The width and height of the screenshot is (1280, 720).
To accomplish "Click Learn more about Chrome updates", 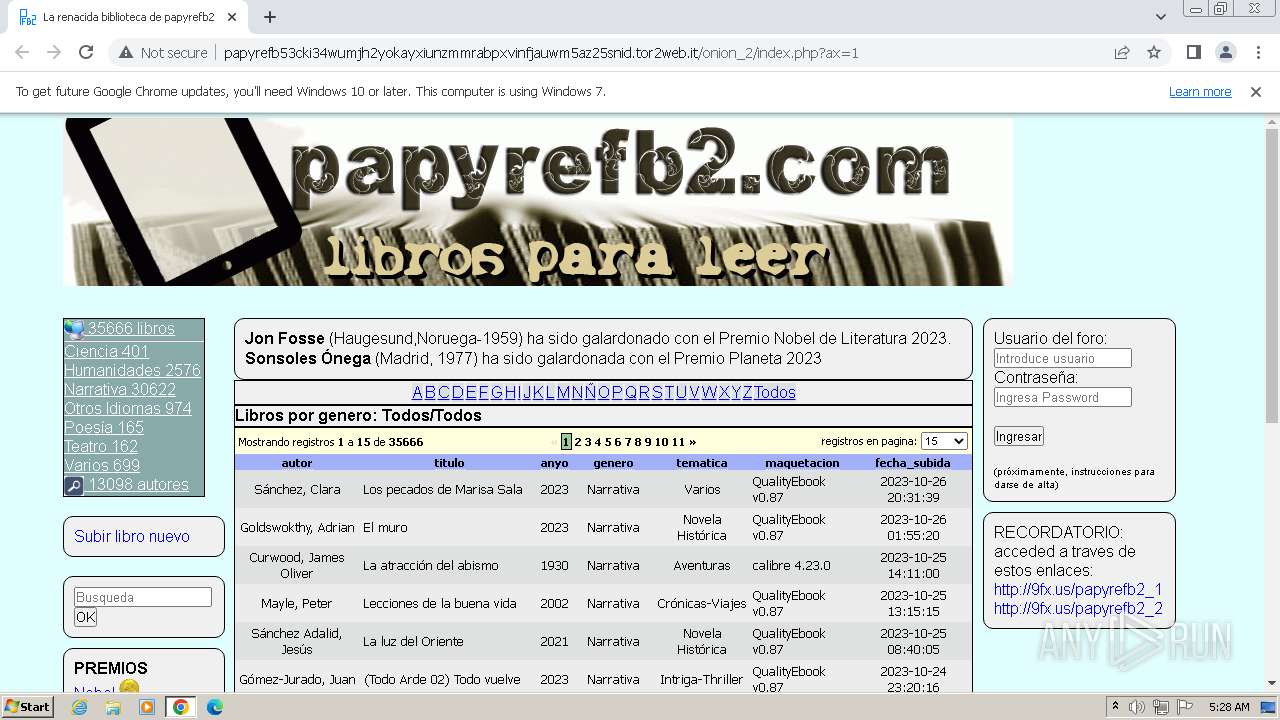I will coord(1200,92).
